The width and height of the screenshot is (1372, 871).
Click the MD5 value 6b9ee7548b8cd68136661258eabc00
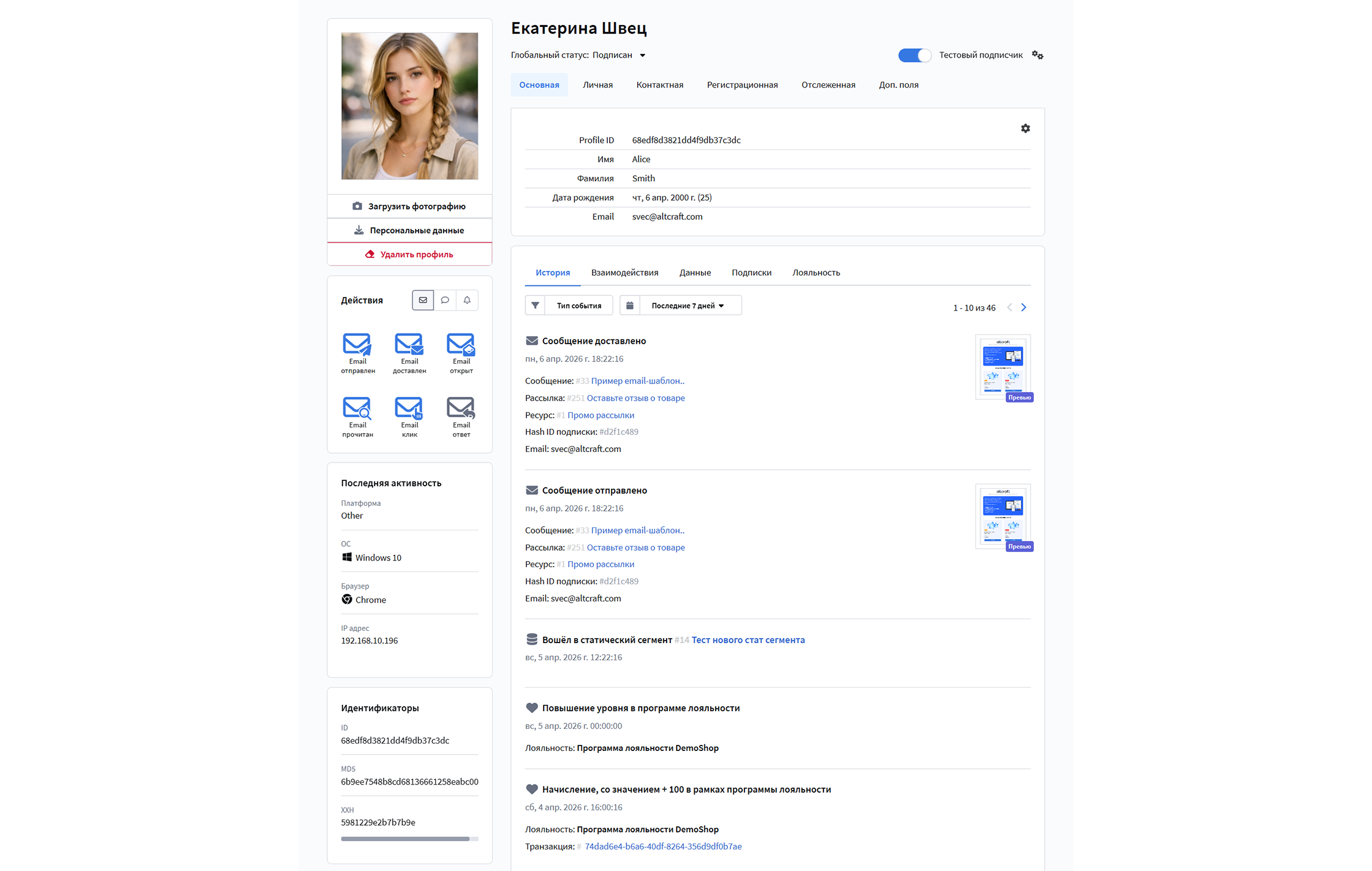409,782
